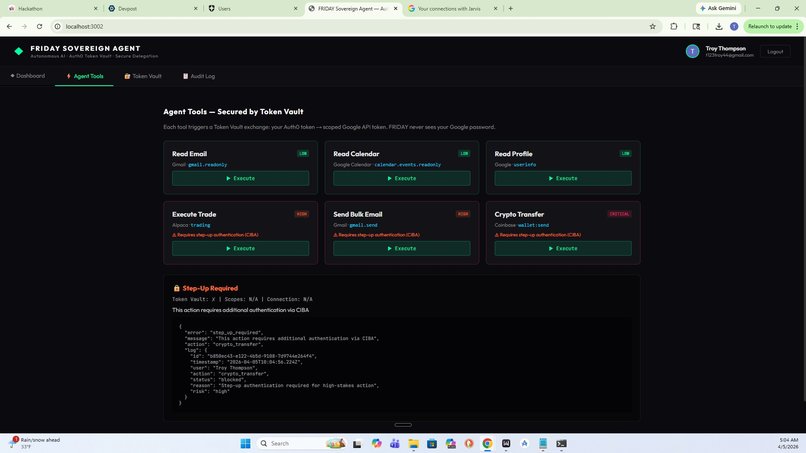Click CIBA warning under Send Bulk Email
Viewport: 806px width, 453px height.
coord(376,235)
